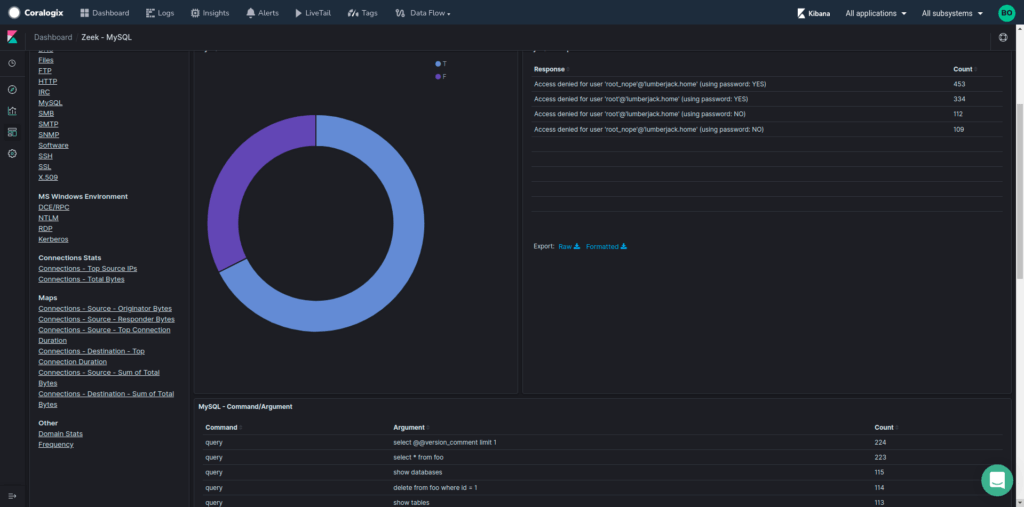The image size is (1024, 507).
Task: Expand sidebar with bottom arrow icon
Action: click(12, 496)
